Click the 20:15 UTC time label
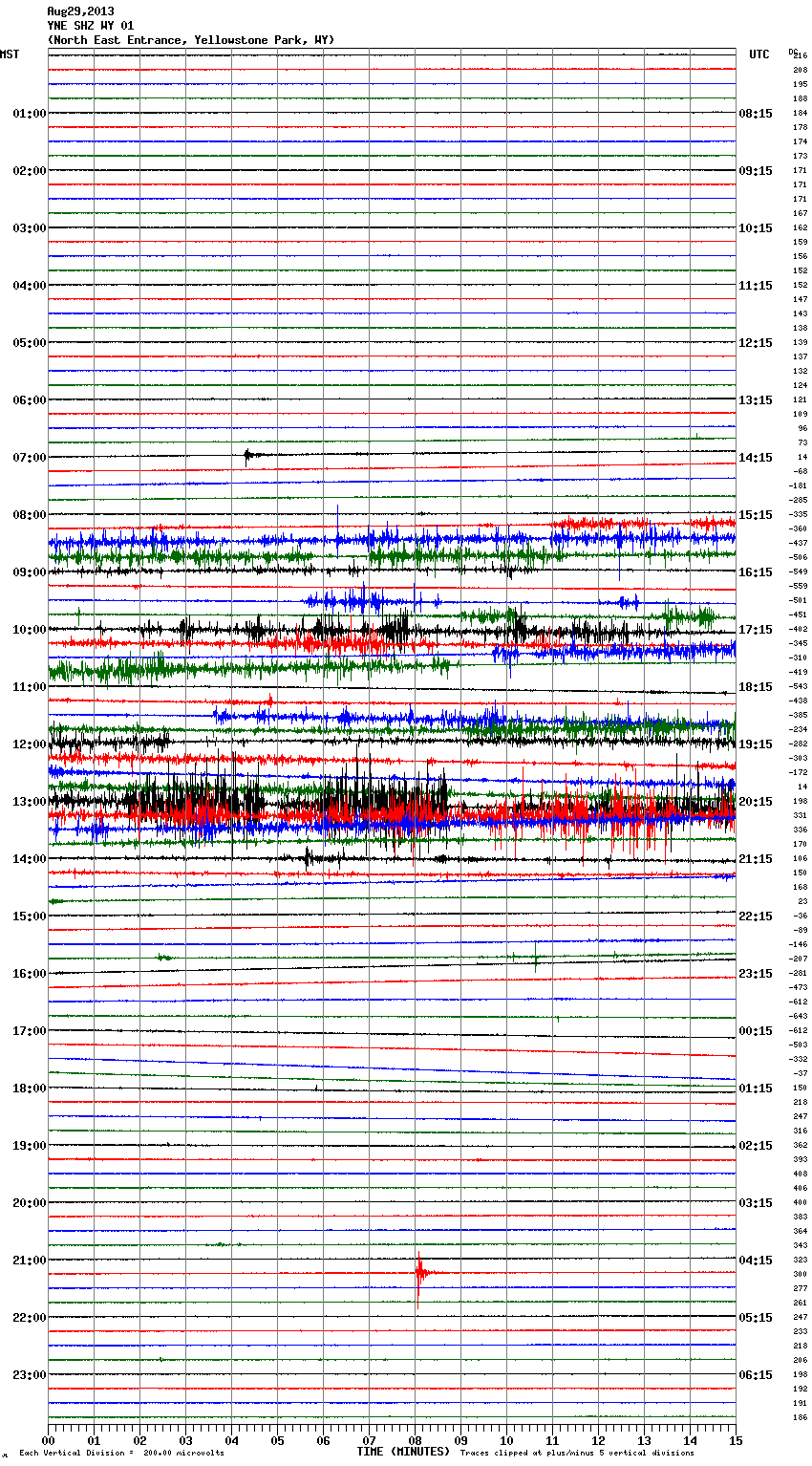 click(756, 802)
